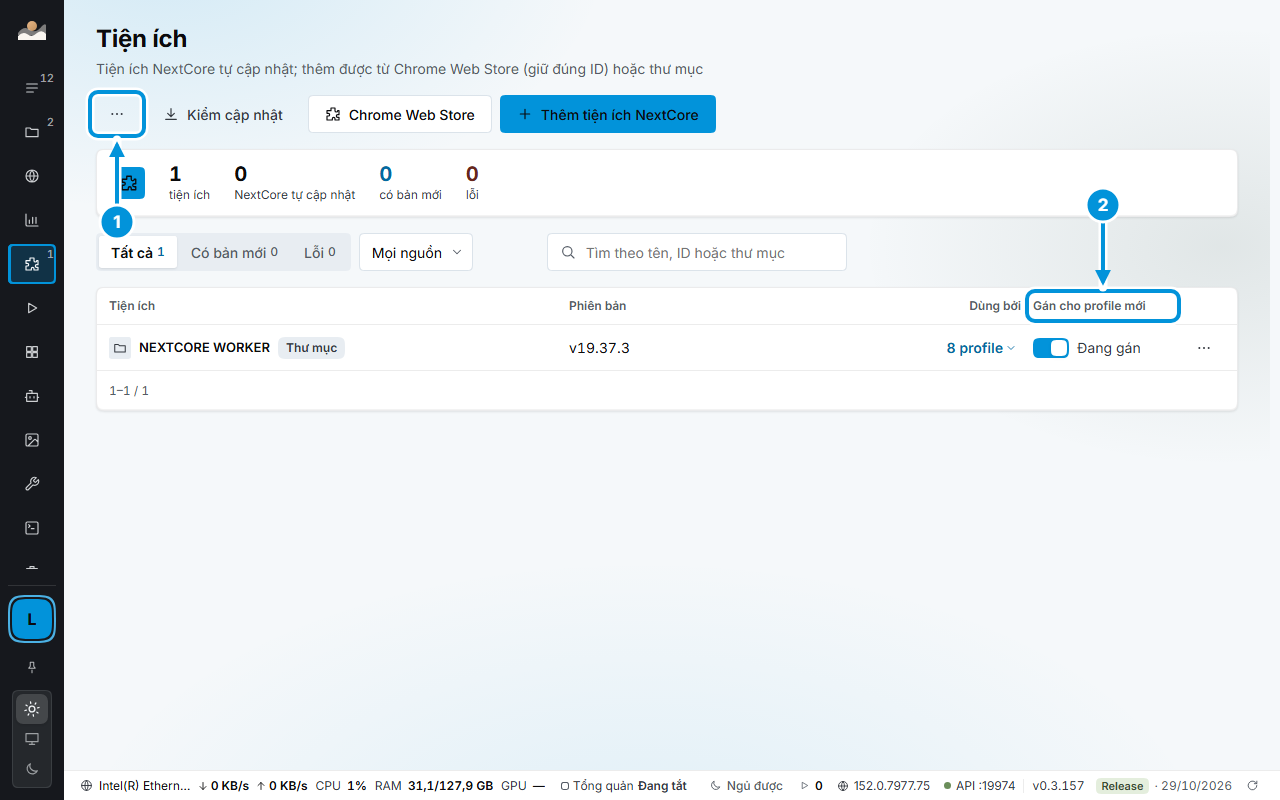The width and height of the screenshot is (1280, 800).
Task: Open the robot icon in sidebar
Action: point(32,396)
